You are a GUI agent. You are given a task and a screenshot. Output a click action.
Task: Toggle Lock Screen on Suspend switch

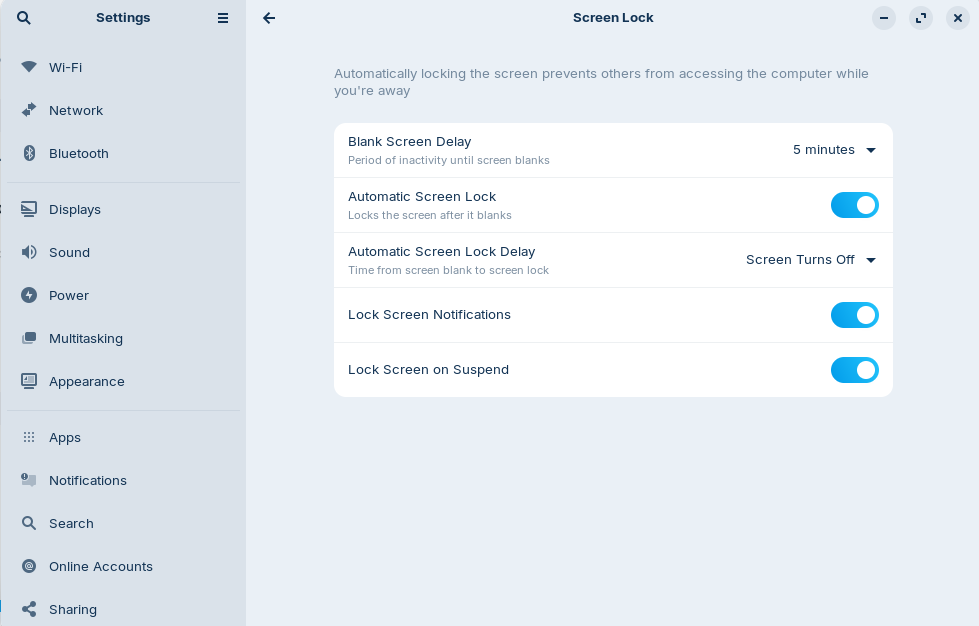click(x=854, y=370)
